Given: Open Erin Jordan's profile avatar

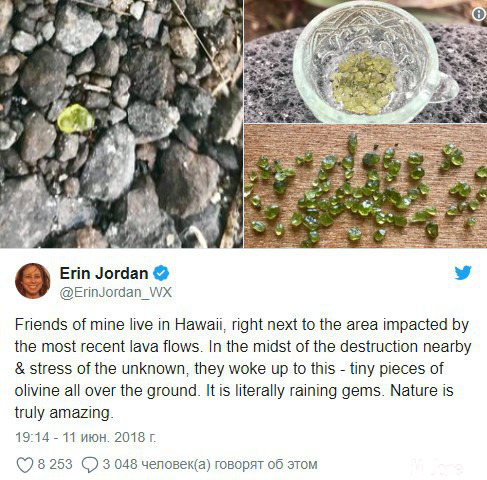Looking at the screenshot, I should tap(33, 281).
